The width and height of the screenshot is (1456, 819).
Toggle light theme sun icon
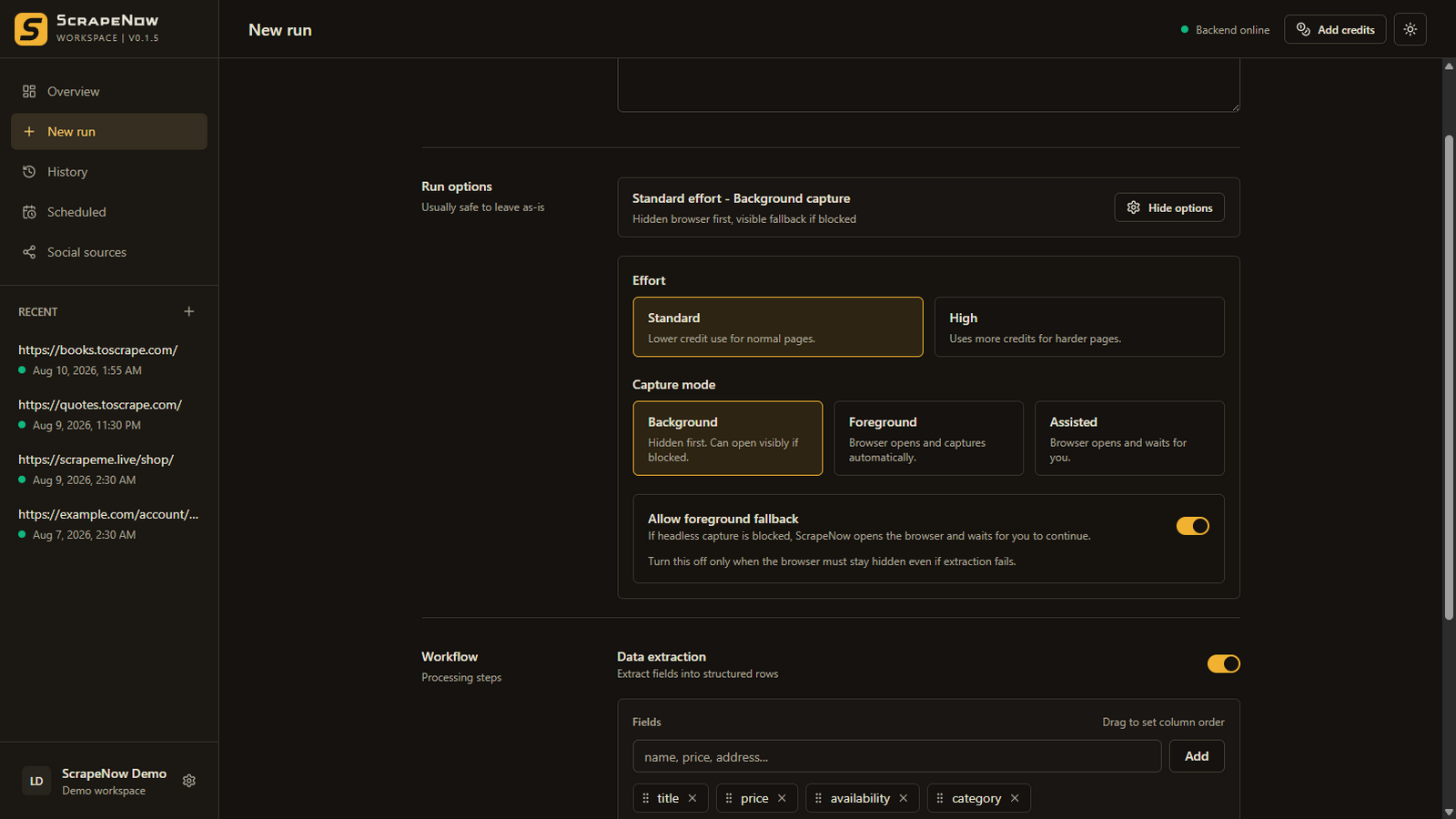(x=1410, y=29)
